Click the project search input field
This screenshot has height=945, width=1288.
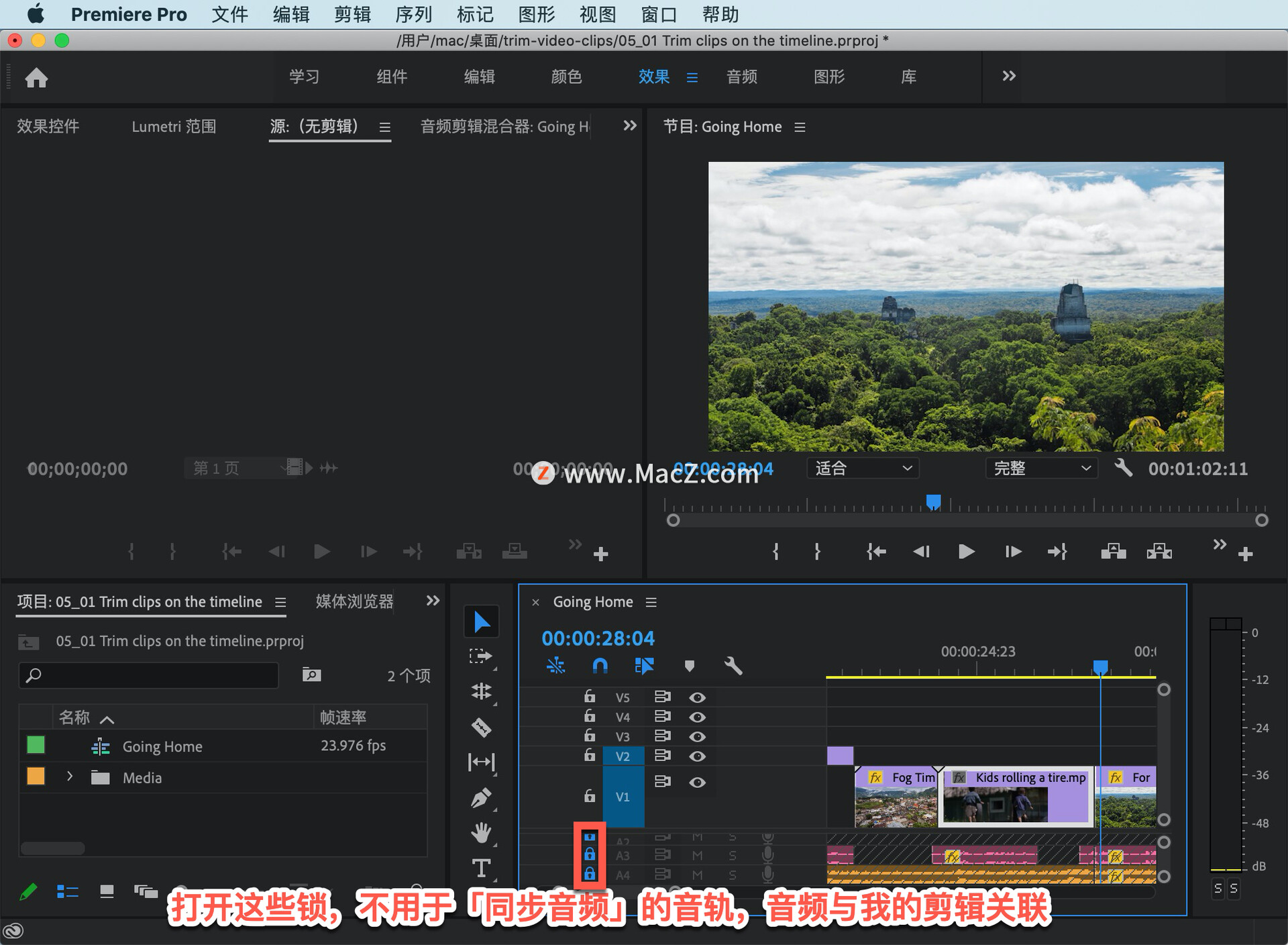tap(149, 675)
